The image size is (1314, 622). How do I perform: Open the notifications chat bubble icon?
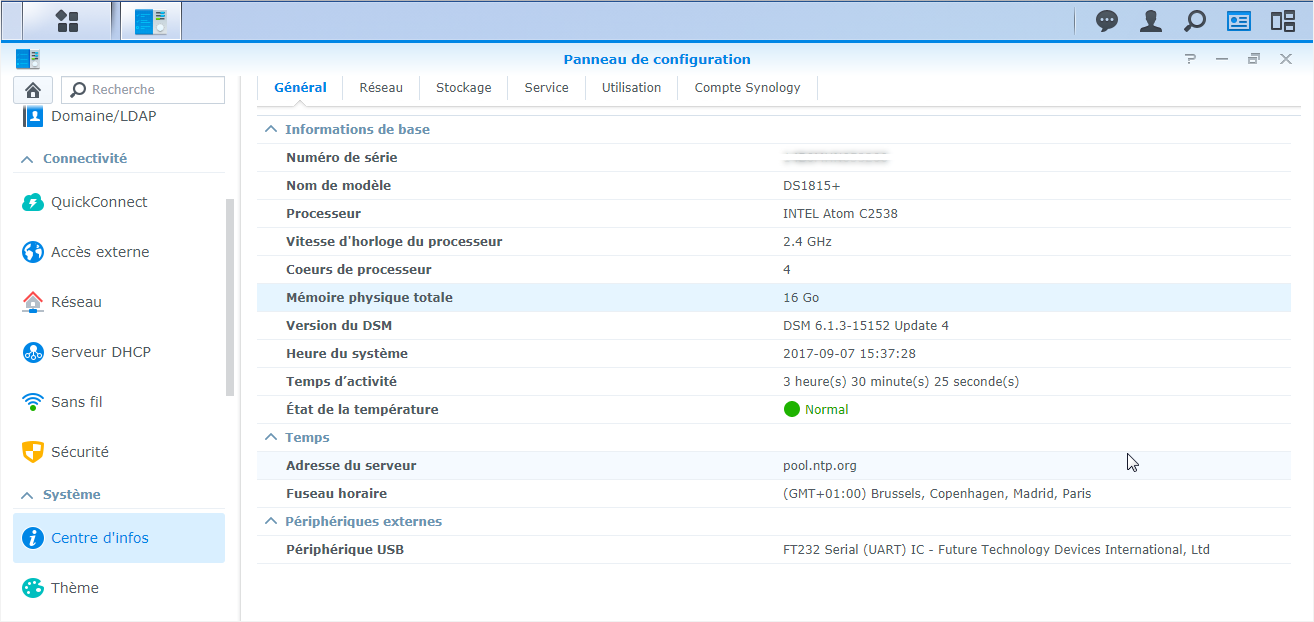[1107, 21]
